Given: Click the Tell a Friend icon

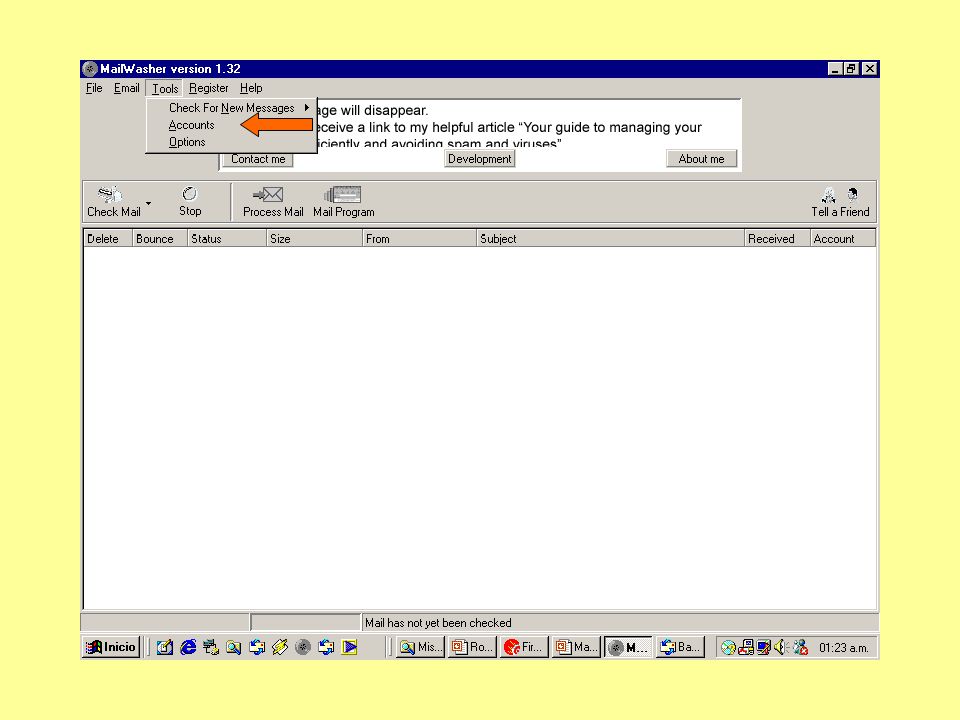Looking at the screenshot, I should coord(840,201).
